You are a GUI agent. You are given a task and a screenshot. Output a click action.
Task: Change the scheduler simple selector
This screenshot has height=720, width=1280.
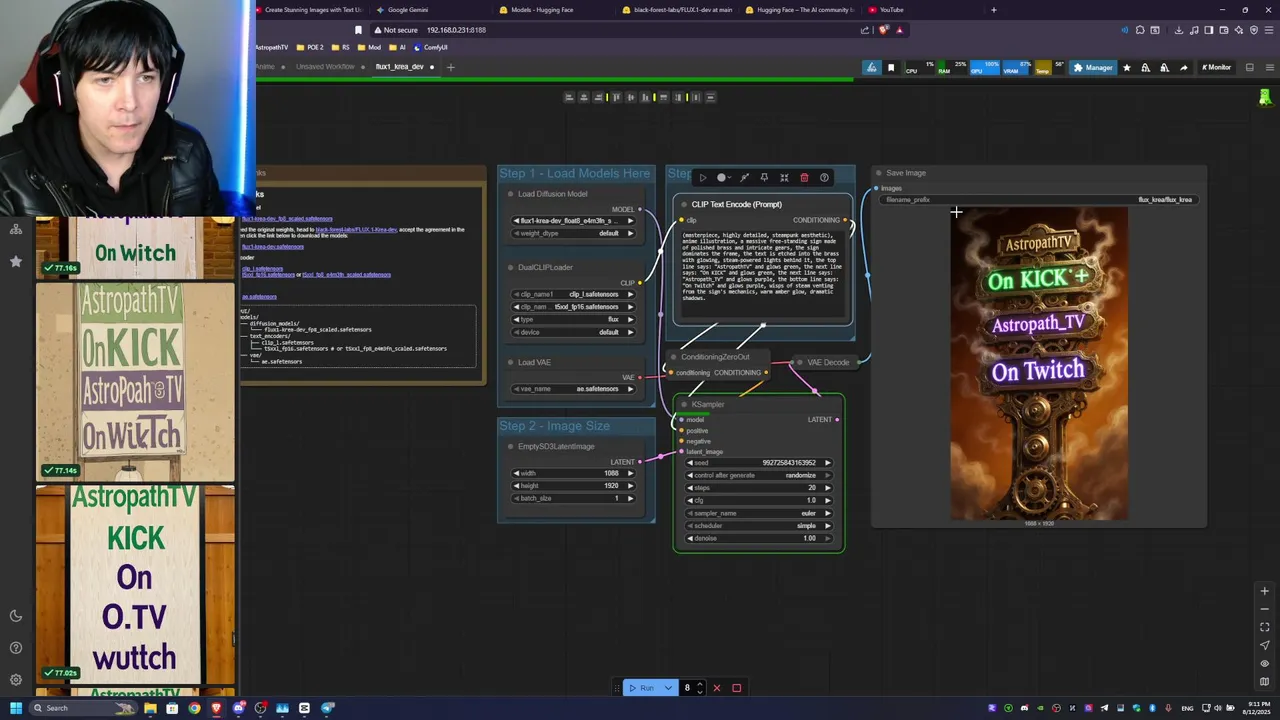point(759,526)
